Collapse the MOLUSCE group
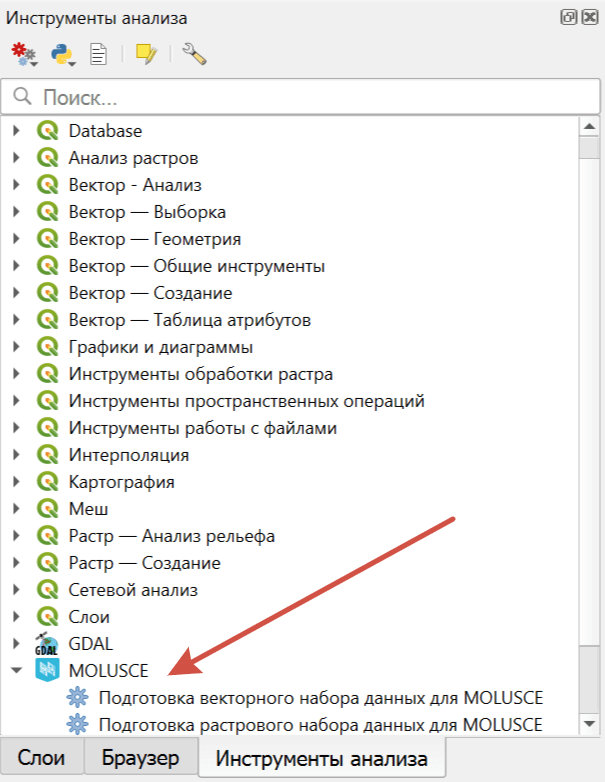605x782 pixels. pyautogui.click(x=16, y=670)
